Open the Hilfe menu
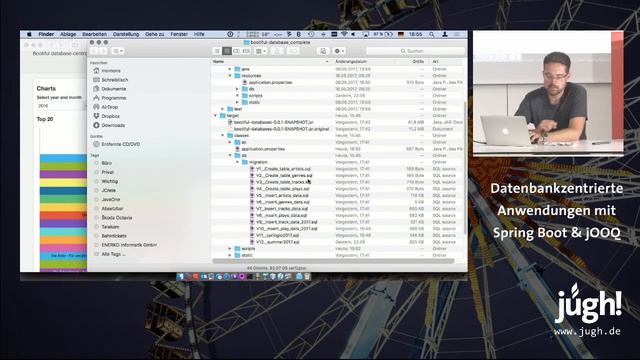This screenshot has height=360, width=640. (x=199, y=34)
